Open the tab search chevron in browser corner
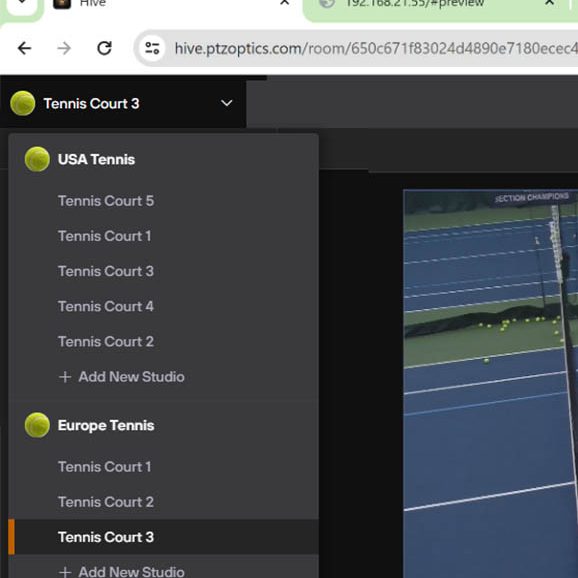578x578 pixels. coord(22,3)
